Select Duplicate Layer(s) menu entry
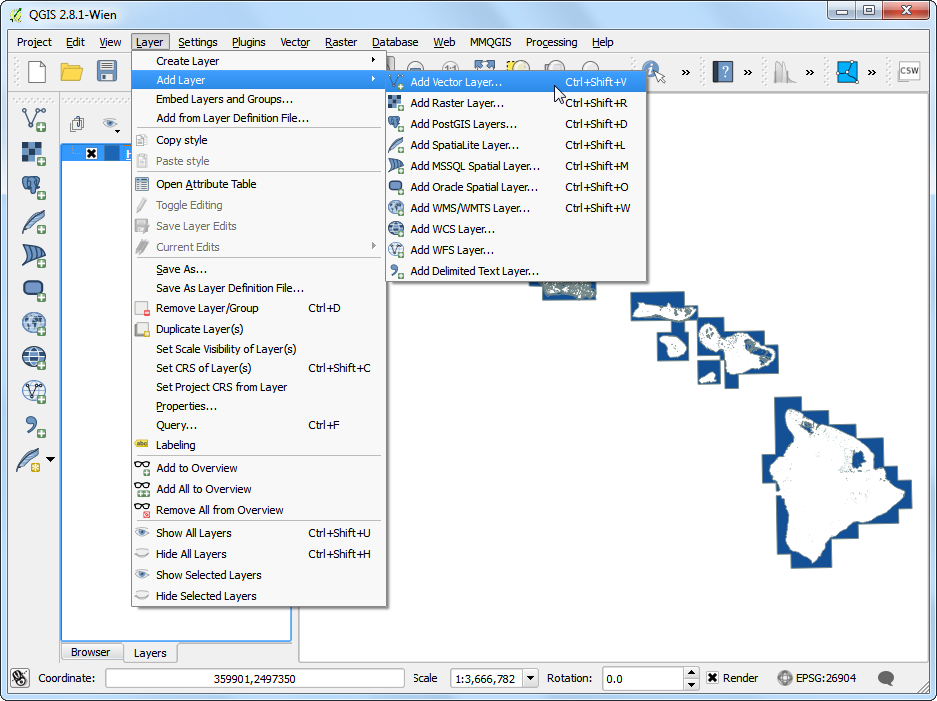Viewport: 937px width, 701px height. [259, 329]
